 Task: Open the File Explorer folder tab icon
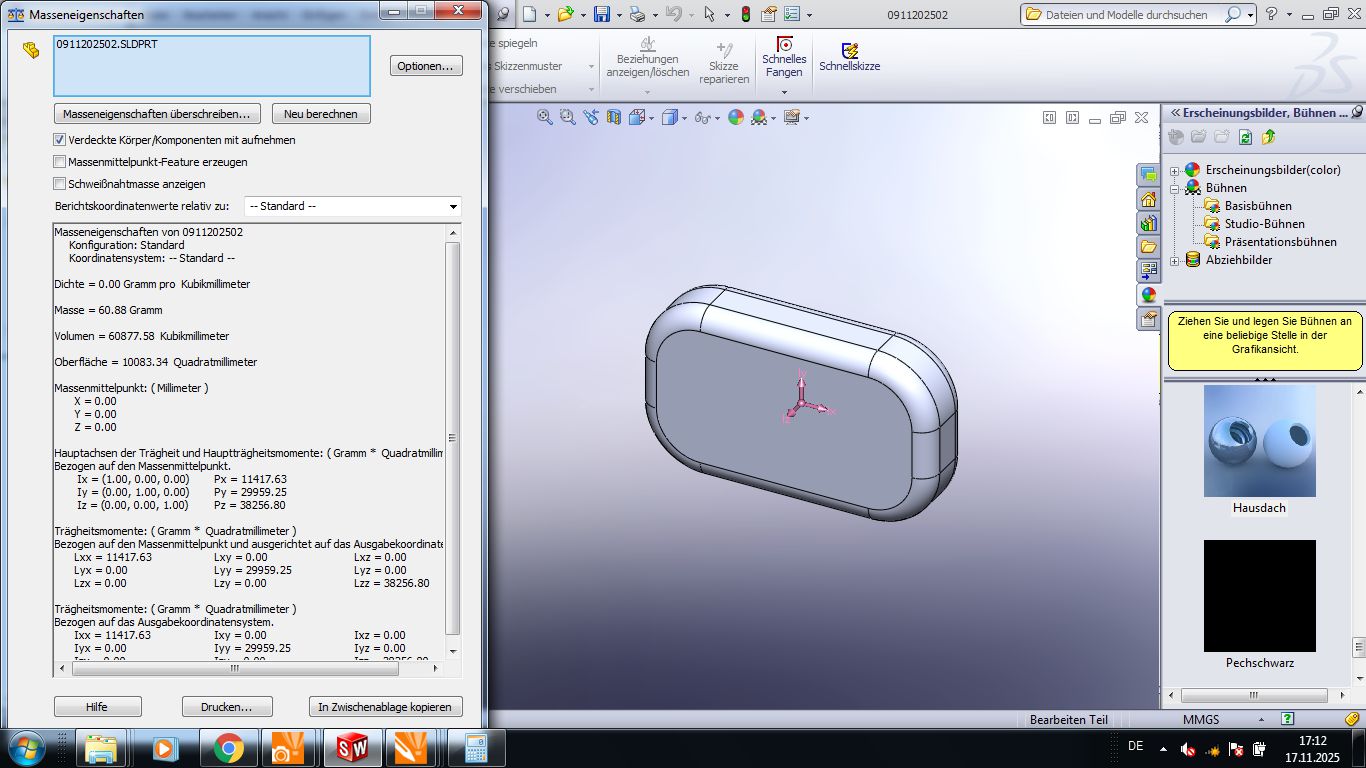point(1149,247)
